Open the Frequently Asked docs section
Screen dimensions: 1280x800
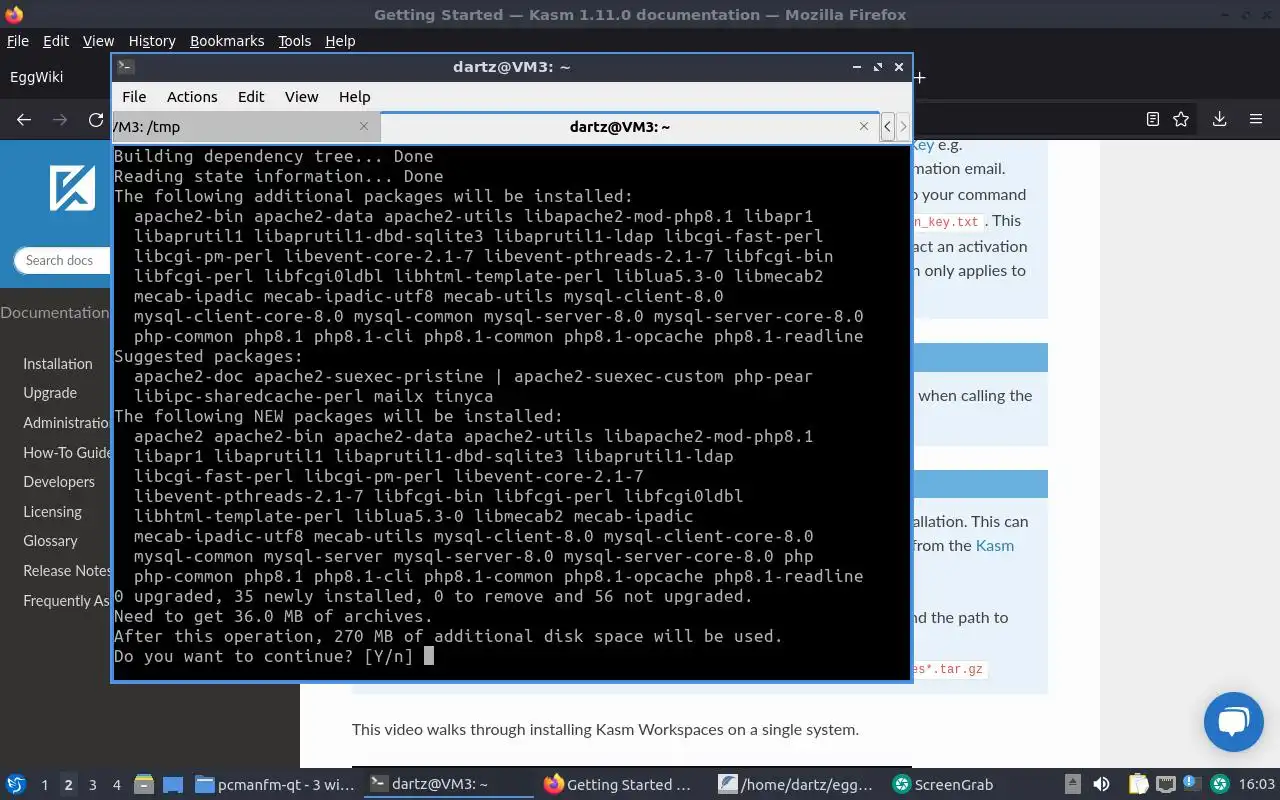pyautogui.click(x=66, y=600)
